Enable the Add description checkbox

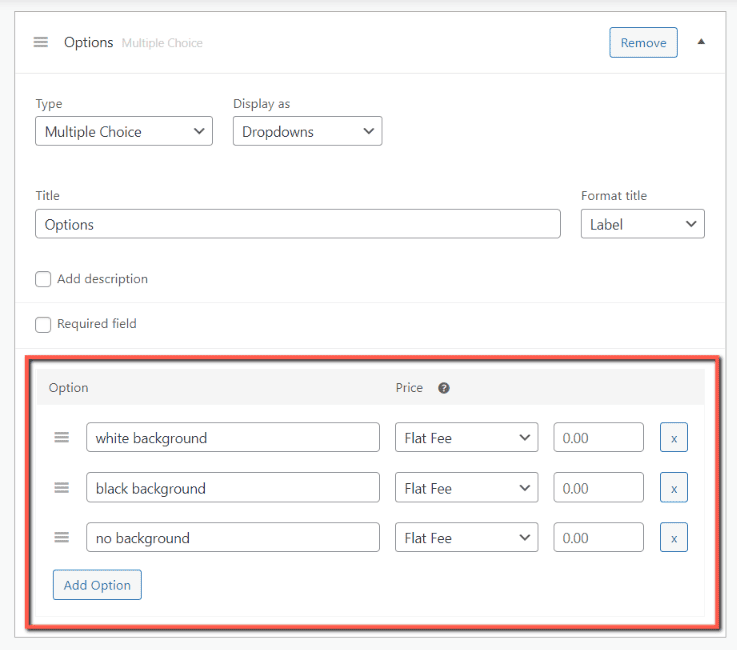[x=43, y=280]
